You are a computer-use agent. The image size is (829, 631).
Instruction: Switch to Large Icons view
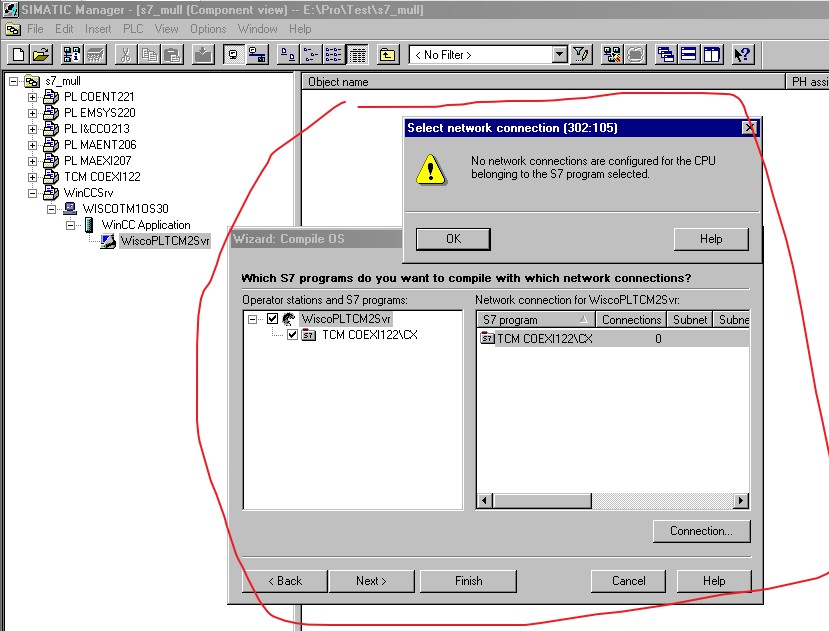(x=288, y=54)
